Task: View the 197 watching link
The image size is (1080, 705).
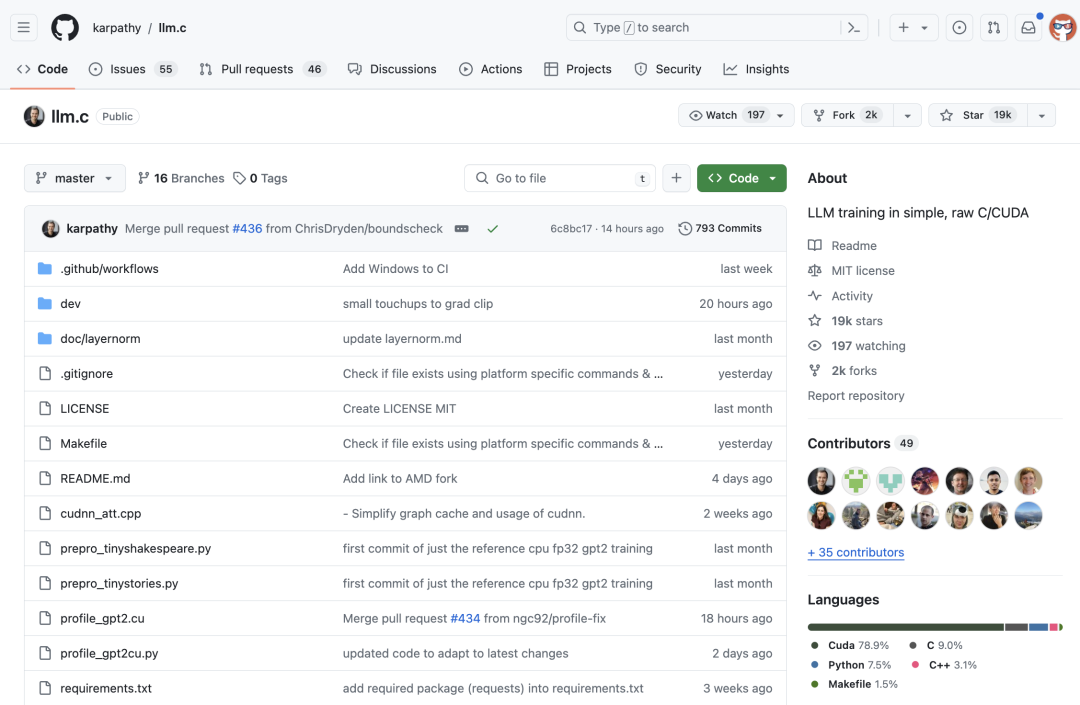Action: pos(858,346)
